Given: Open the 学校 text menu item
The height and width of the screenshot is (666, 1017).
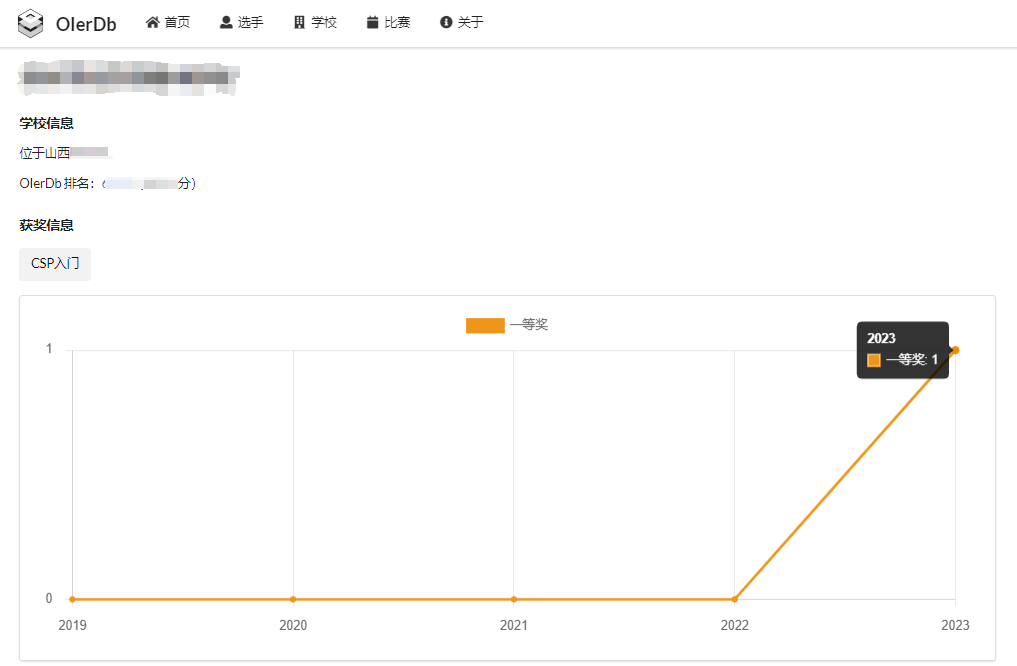Looking at the screenshot, I should 324,22.
